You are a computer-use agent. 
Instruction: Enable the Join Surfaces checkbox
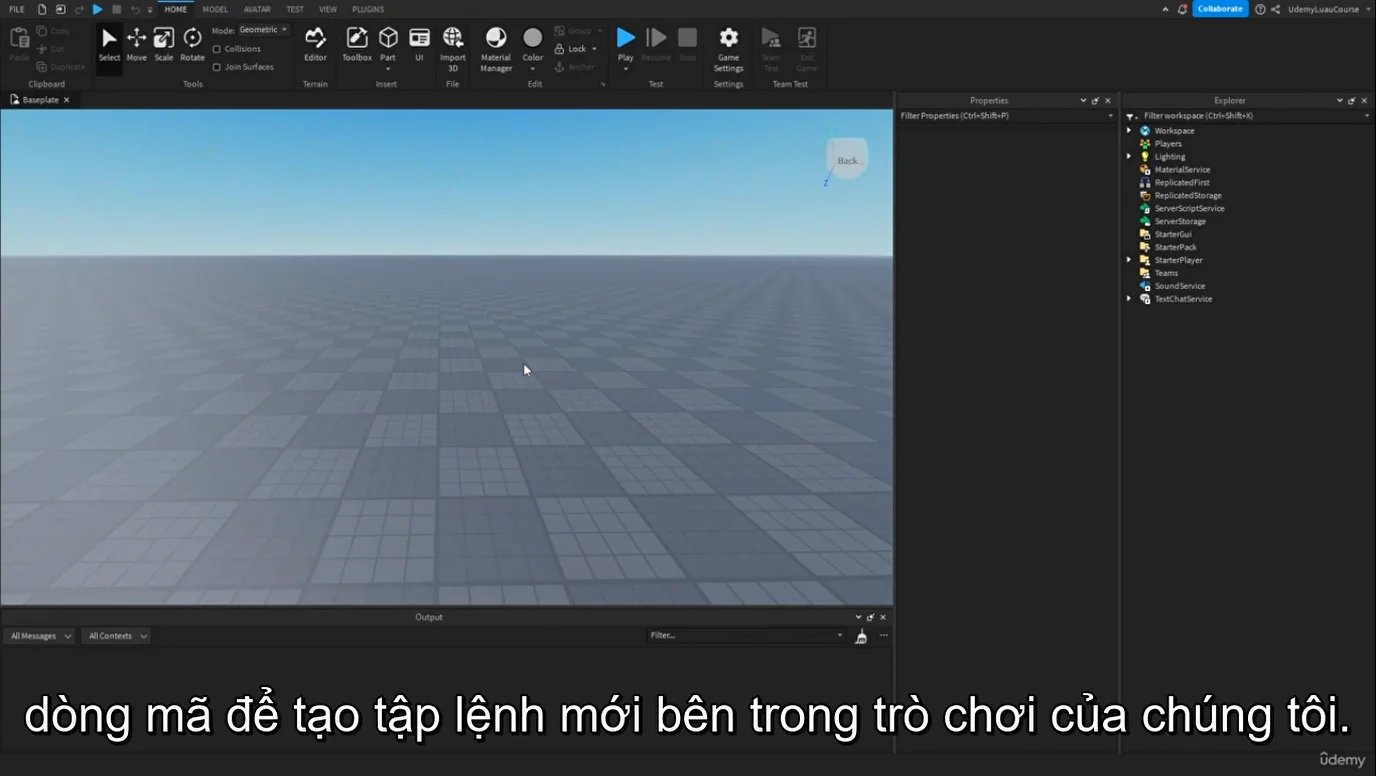click(x=217, y=67)
